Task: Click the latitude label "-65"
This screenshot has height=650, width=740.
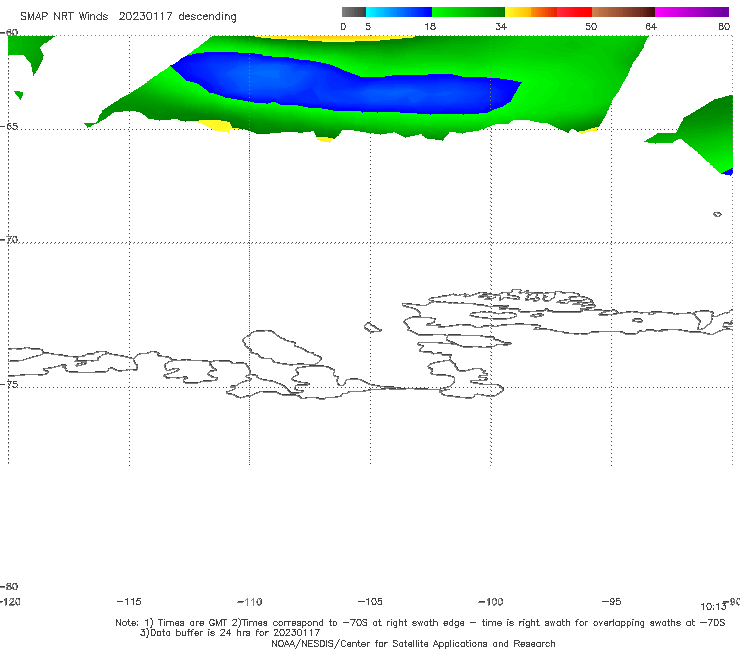Action: [9, 127]
